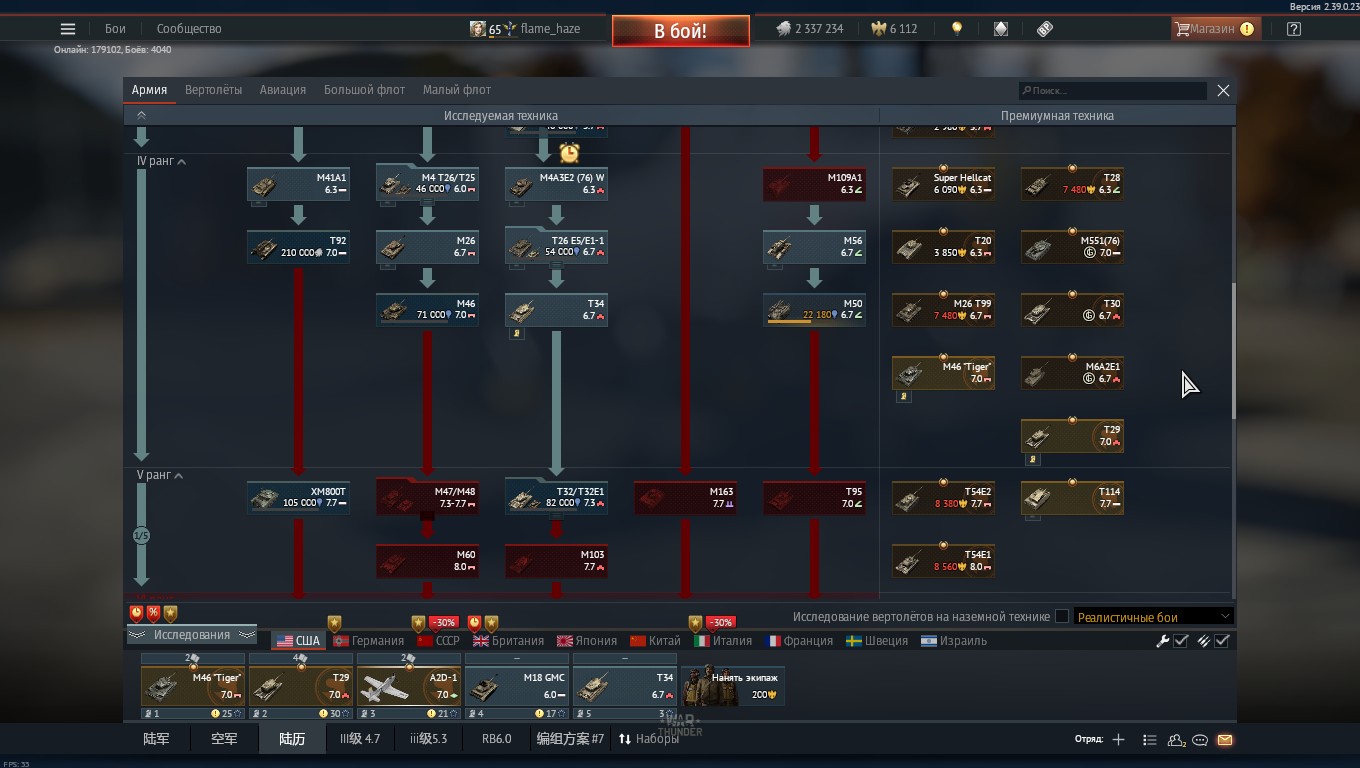
Task: Expand the M4 T26/T25 vehicle group
Action: [427, 184]
